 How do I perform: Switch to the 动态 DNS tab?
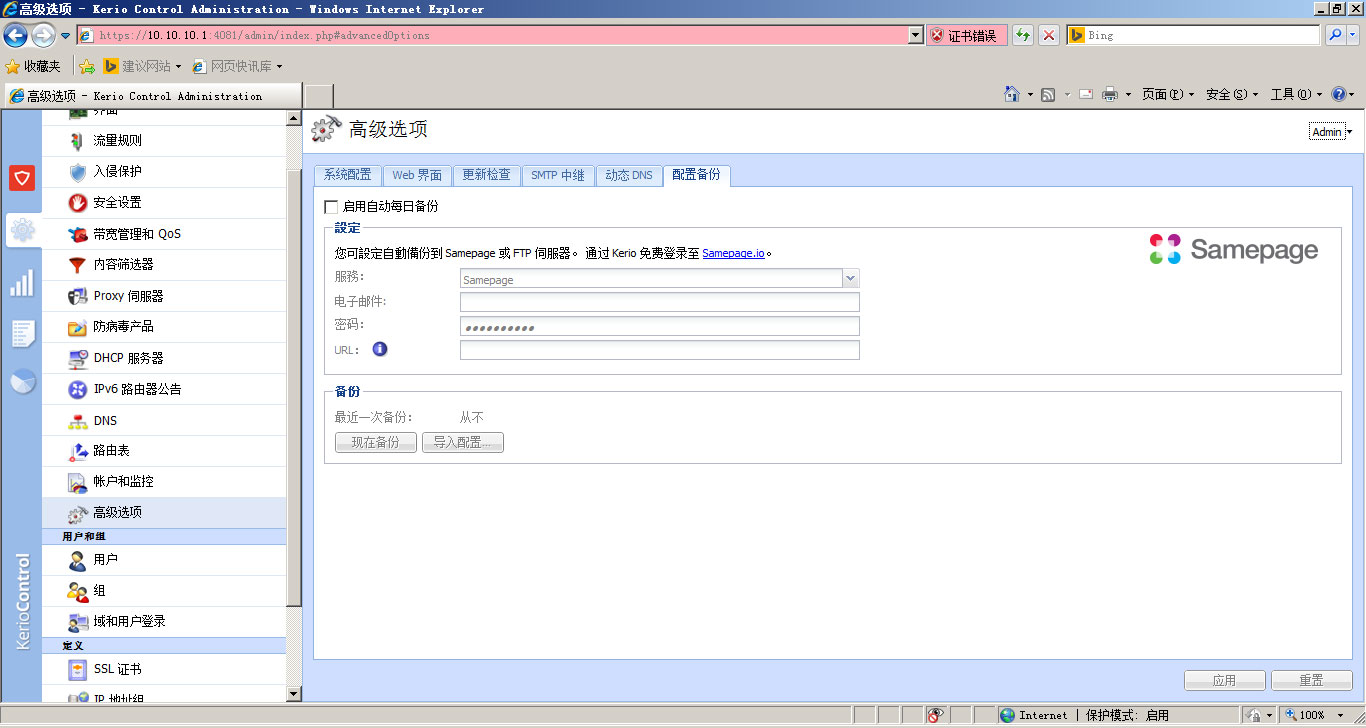point(628,175)
